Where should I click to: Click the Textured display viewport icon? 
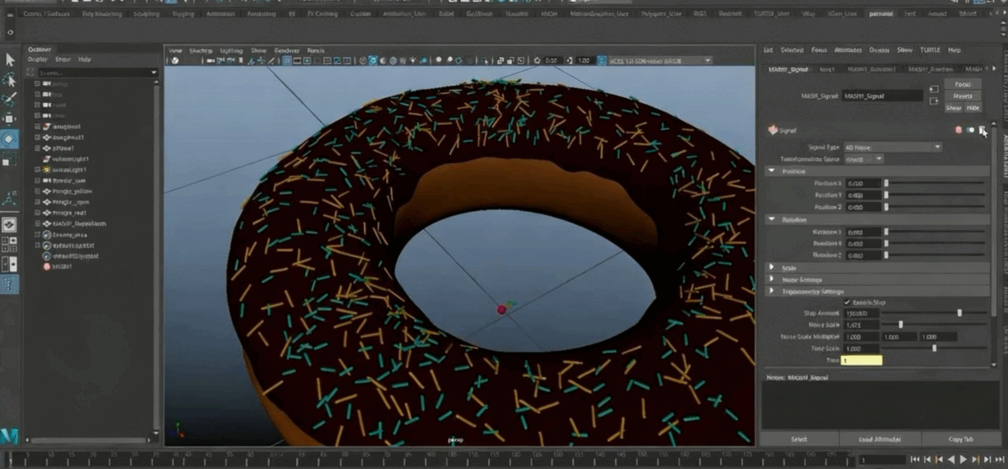click(402, 60)
